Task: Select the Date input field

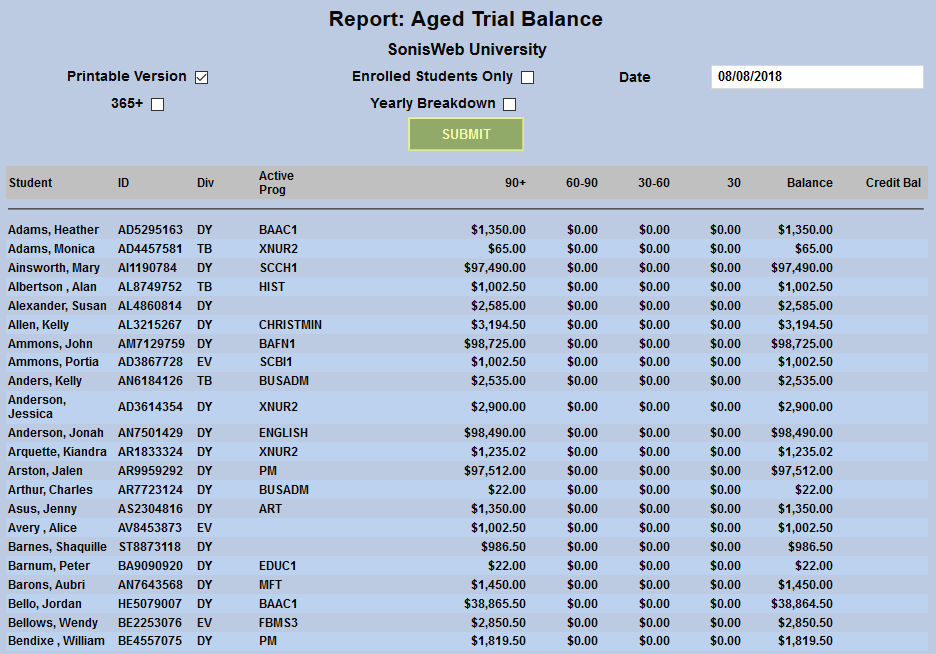Action: [817, 76]
